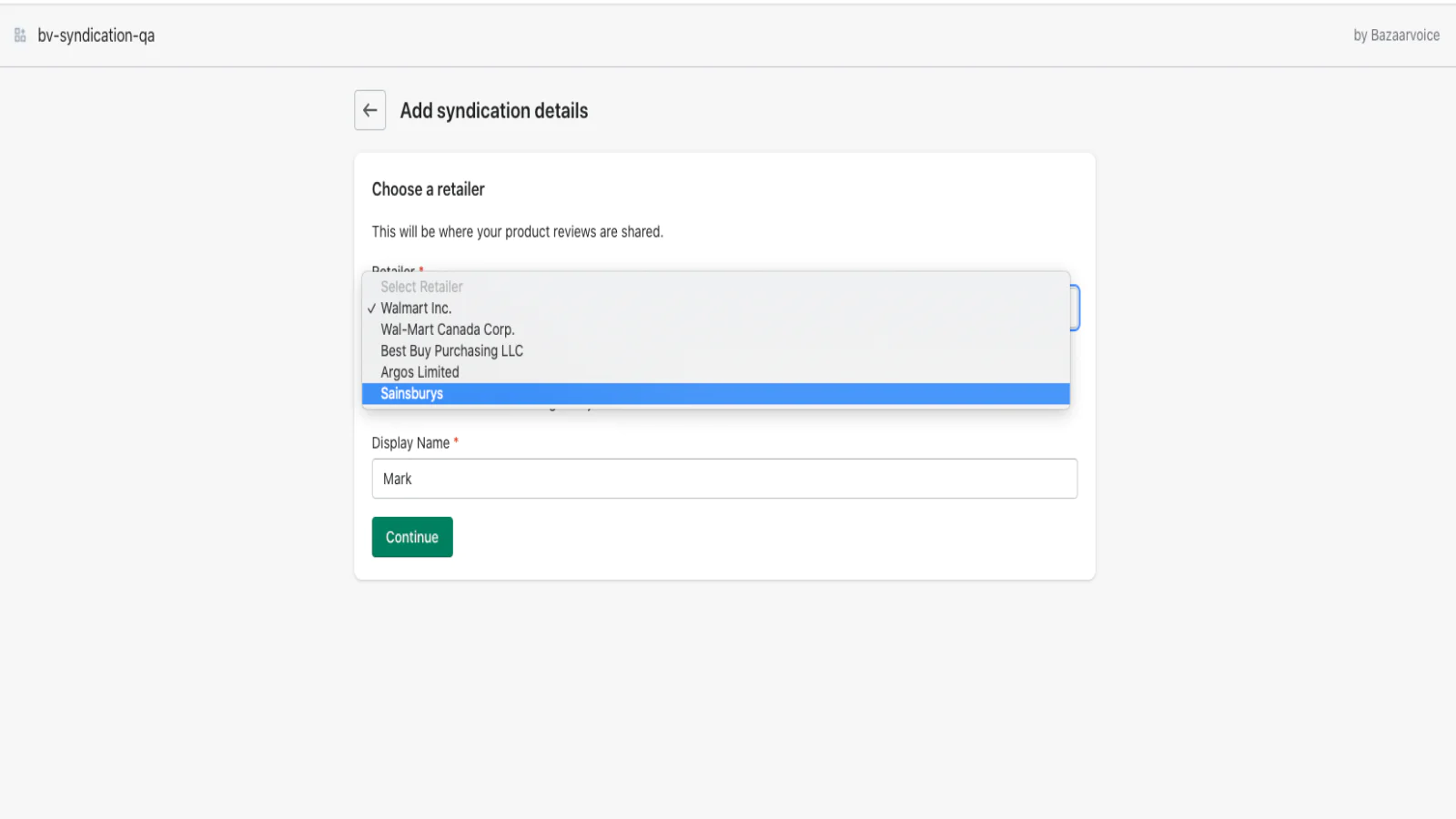Screen dimensions: 1456x819
Task: Click the Add syndication details heading
Action: coord(494,111)
